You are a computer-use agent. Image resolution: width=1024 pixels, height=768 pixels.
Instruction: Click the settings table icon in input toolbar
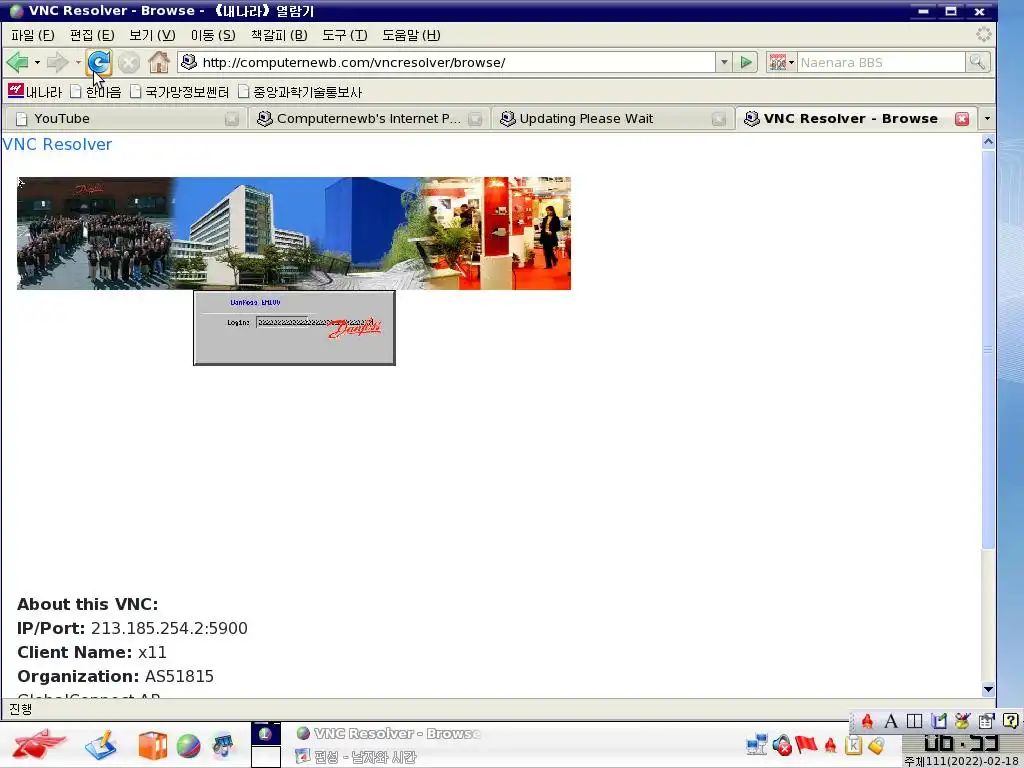point(986,721)
